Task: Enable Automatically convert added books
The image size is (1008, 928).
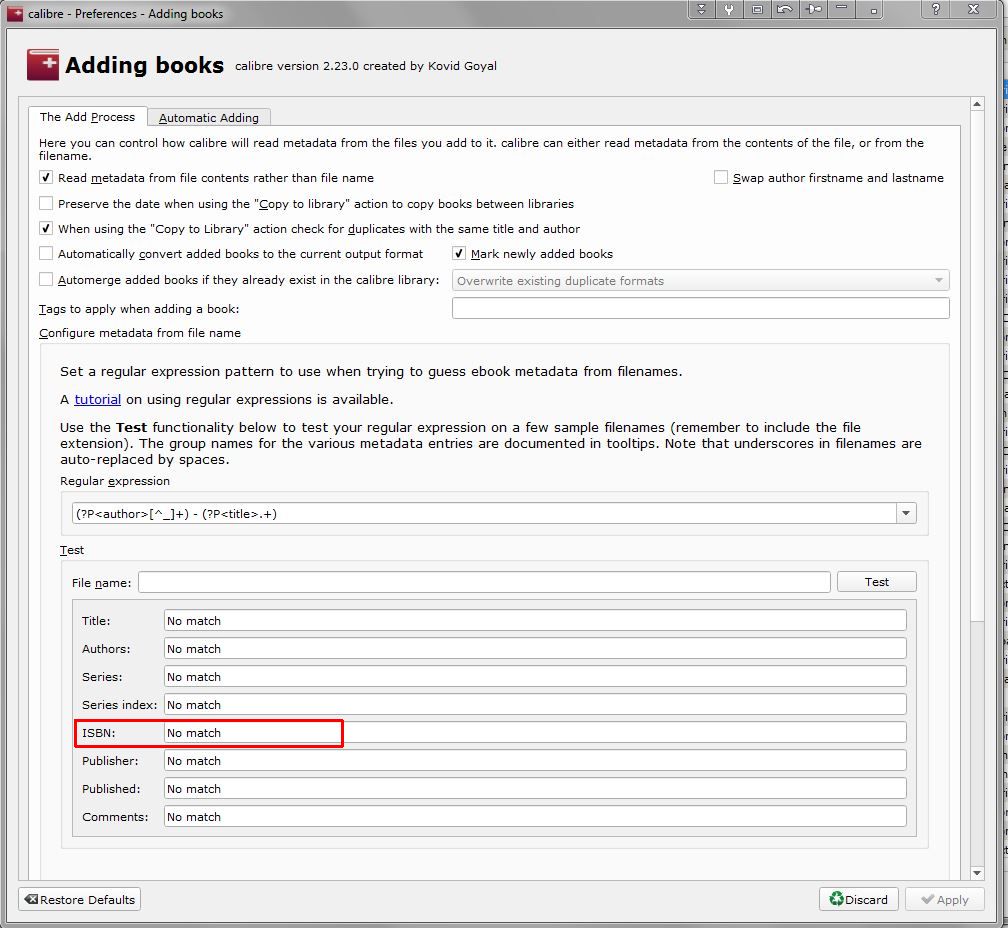Action: pyautogui.click(x=46, y=253)
